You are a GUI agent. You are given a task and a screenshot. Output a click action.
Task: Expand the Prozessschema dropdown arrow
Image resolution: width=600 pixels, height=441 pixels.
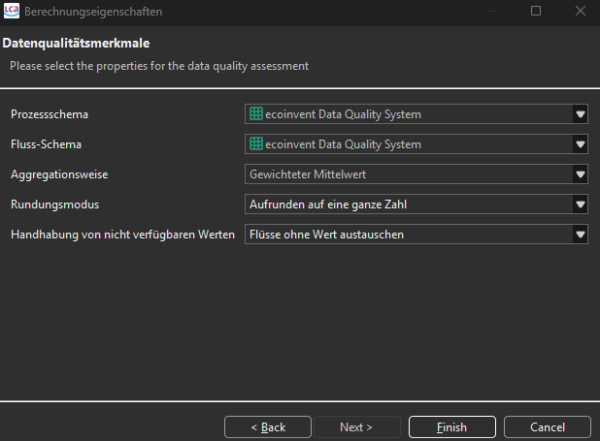(x=580, y=114)
